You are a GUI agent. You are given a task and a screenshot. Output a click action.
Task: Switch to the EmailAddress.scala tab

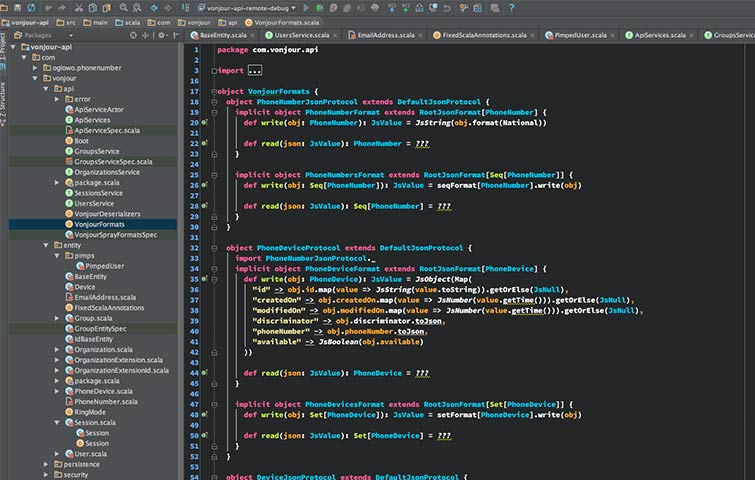[x=386, y=35]
